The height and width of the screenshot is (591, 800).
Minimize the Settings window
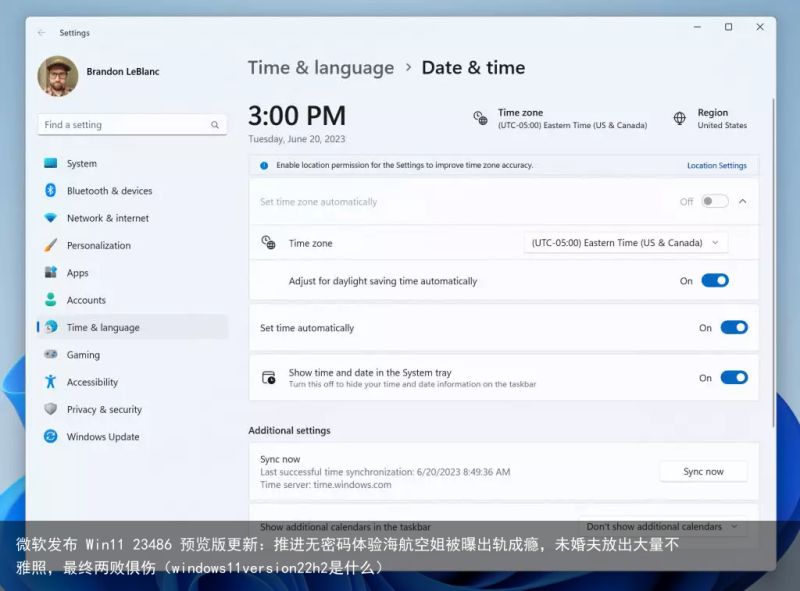[x=697, y=27]
